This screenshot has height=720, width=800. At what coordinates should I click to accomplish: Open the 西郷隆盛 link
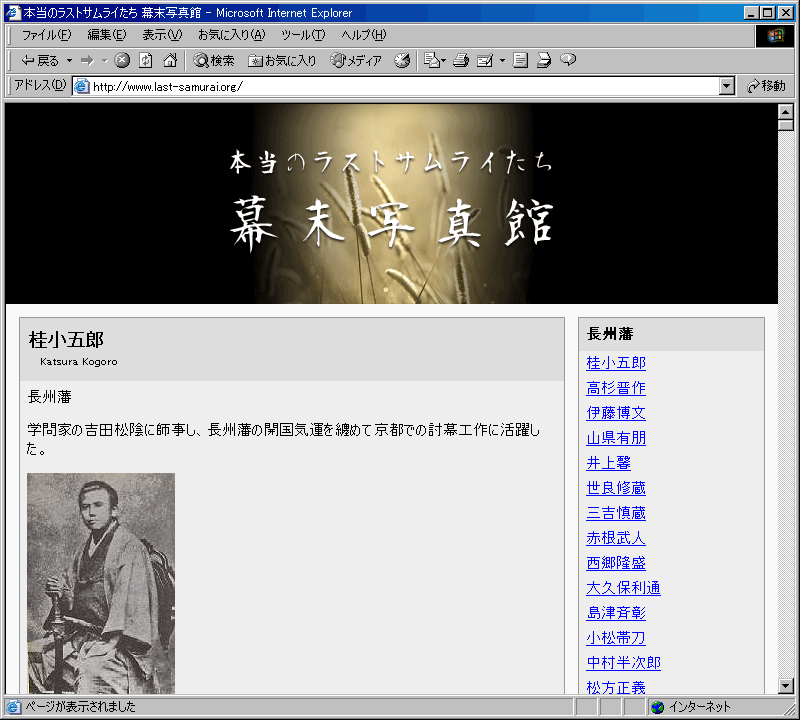[616, 563]
